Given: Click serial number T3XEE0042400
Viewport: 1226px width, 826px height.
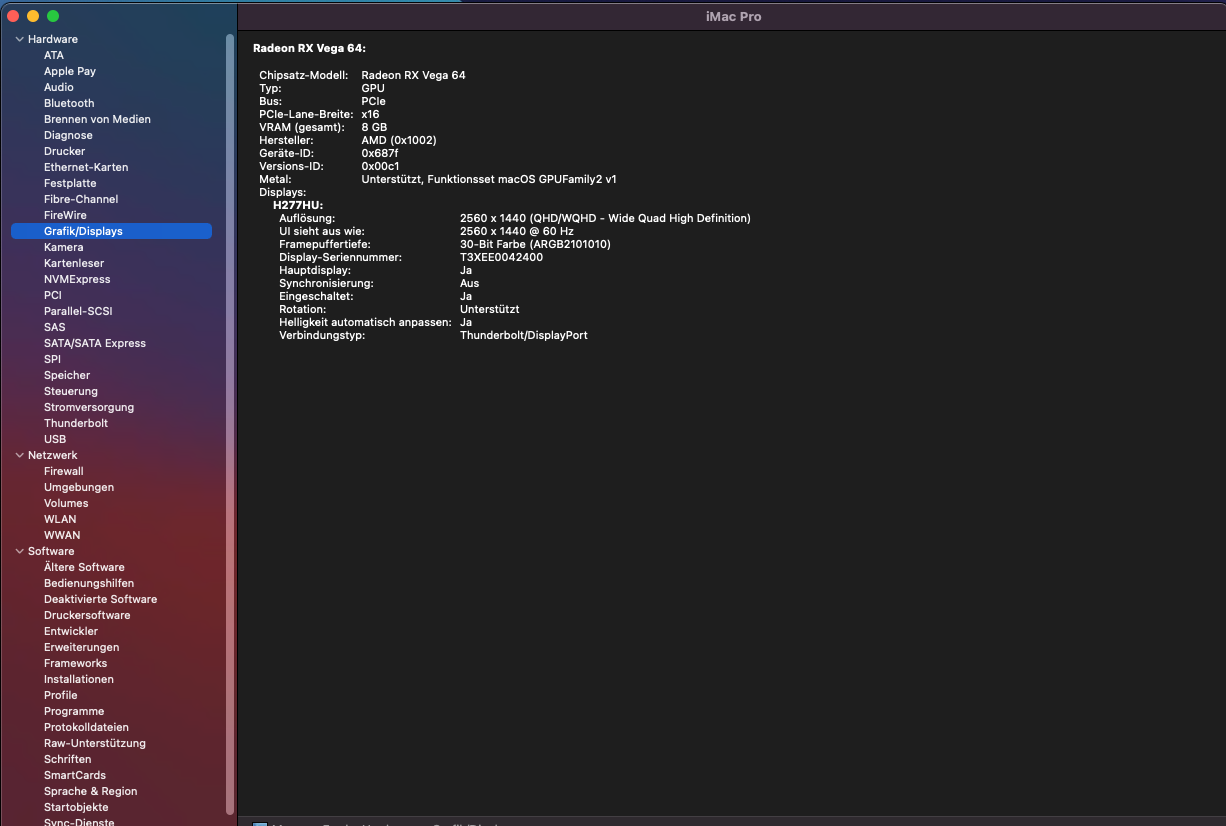Looking at the screenshot, I should tap(501, 257).
